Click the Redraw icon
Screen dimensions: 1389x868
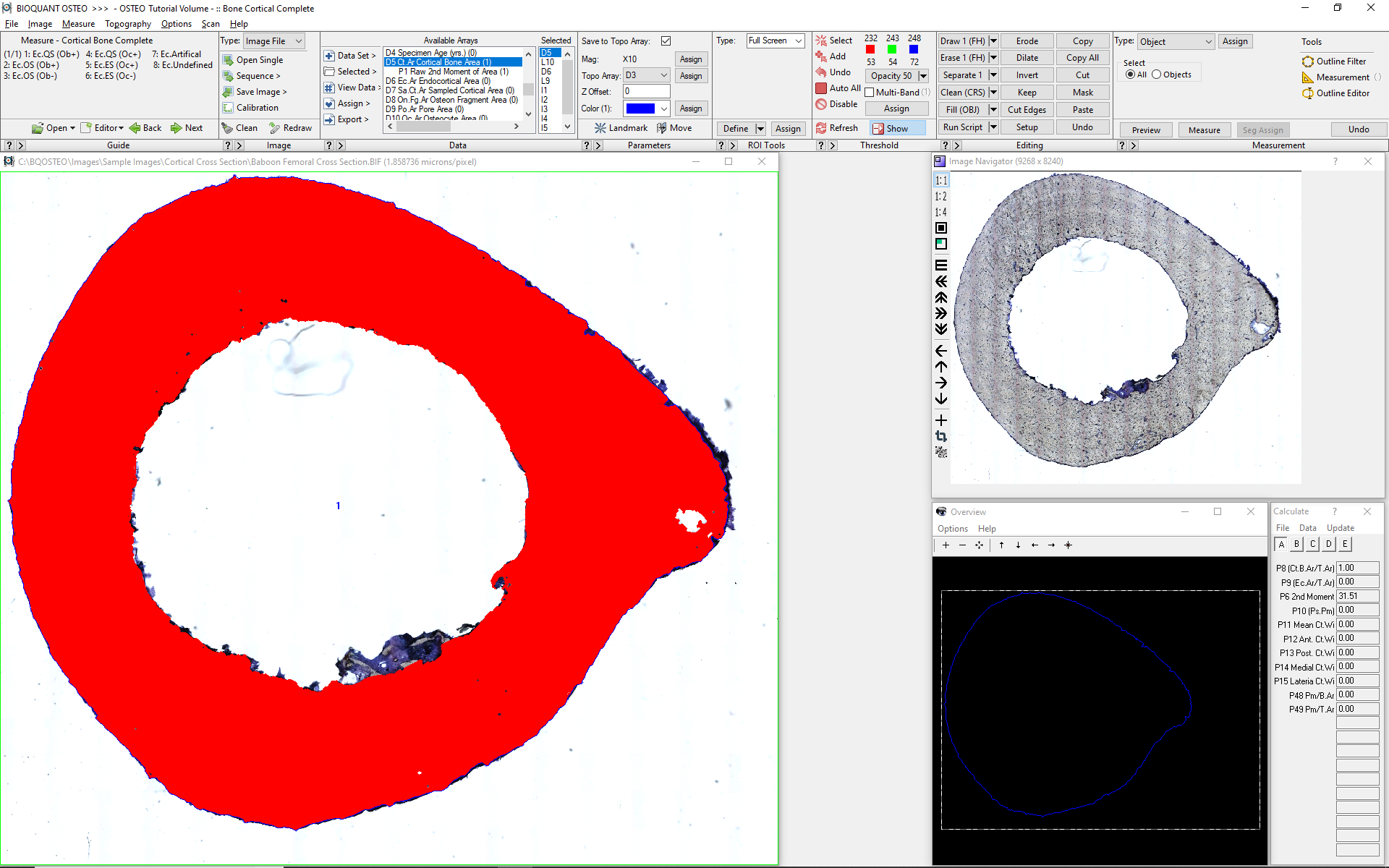coord(274,128)
